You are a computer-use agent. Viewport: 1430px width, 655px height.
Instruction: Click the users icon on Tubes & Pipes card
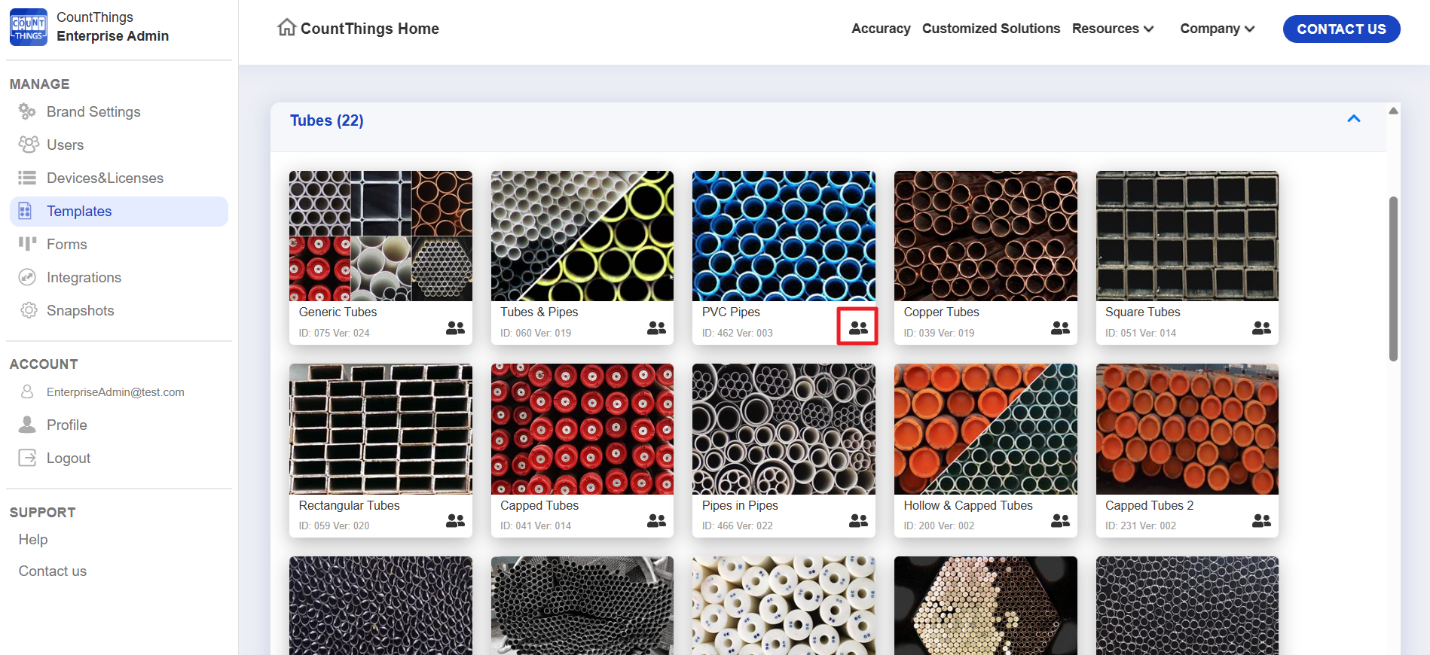click(656, 327)
